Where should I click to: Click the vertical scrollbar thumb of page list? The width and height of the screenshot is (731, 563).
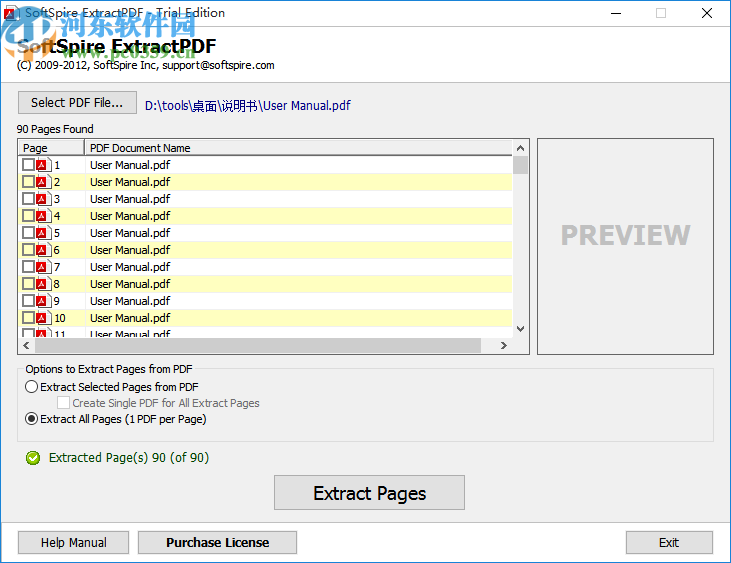(520, 165)
